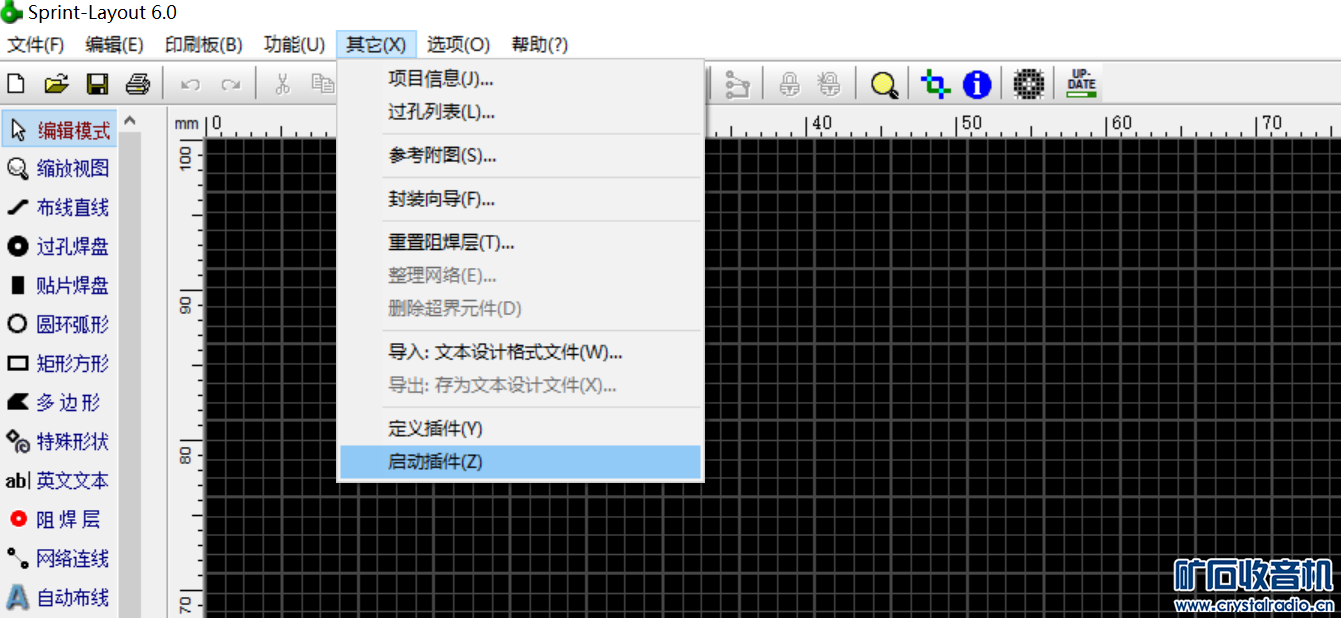Click the Redo arrow icon
The height and width of the screenshot is (618, 1341).
pyautogui.click(x=230, y=85)
